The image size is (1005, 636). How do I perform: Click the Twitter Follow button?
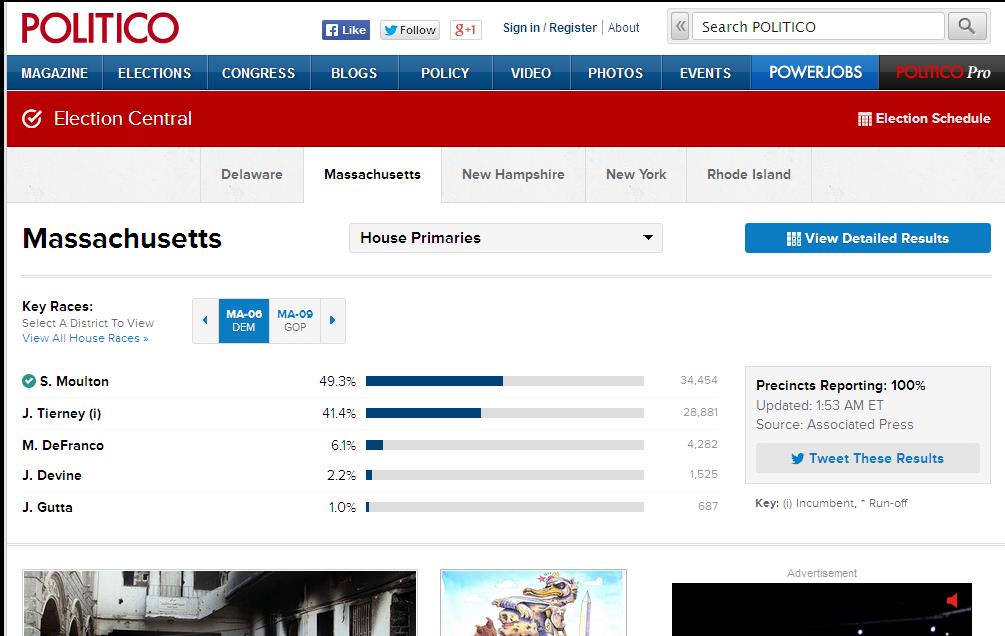coord(409,30)
